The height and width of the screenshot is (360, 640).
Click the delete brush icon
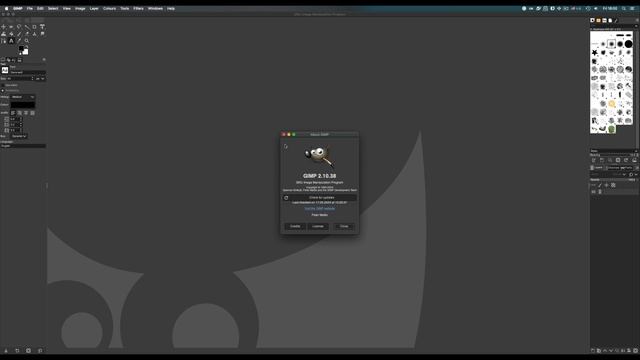(x=618, y=160)
